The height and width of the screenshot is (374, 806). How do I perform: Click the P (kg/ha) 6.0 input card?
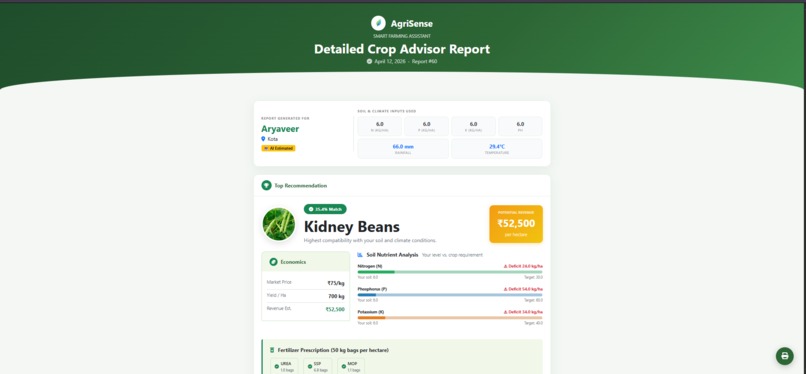pos(426,126)
